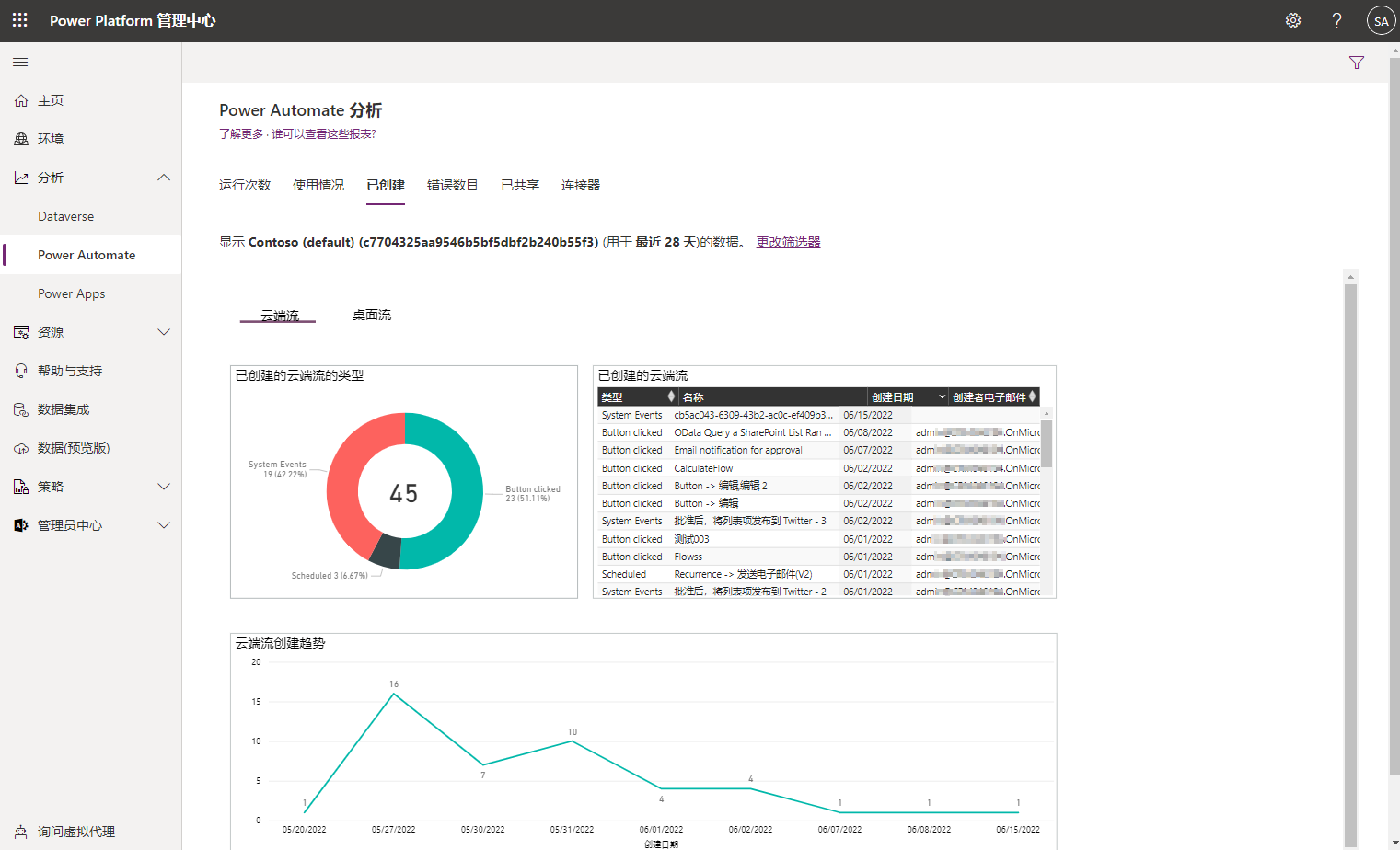This screenshot has height=850, width=1400.
Task: Click the 16 peak point on trend chart
Action: pyautogui.click(x=394, y=694)
